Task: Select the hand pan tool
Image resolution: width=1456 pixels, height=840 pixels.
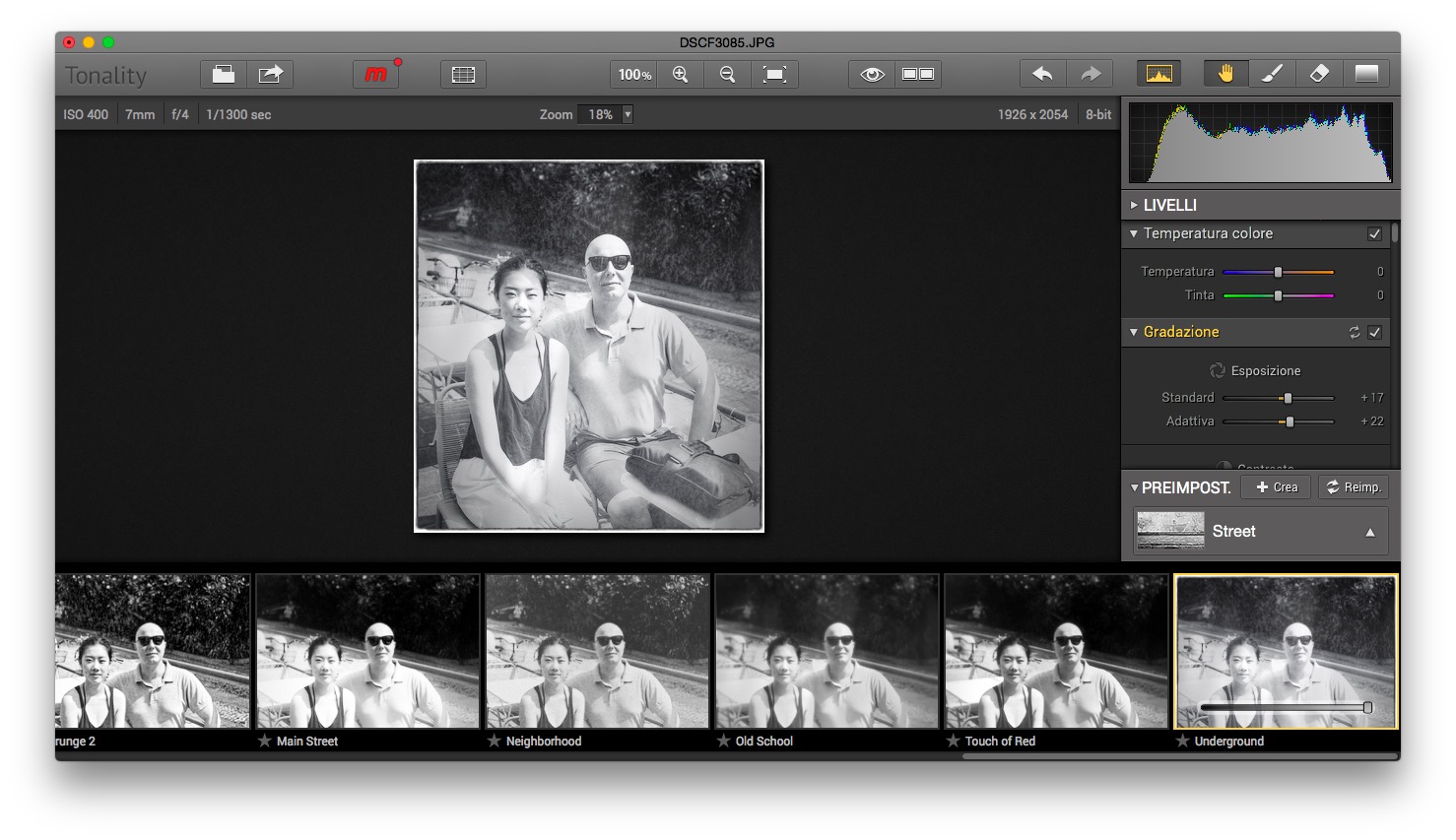Action: [1225, 74]
